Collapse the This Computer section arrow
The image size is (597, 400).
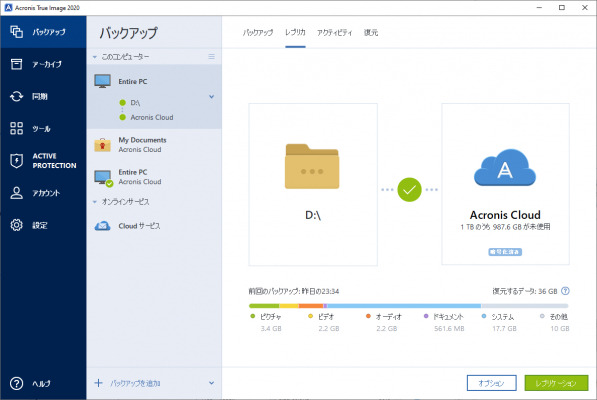[94, 57]
